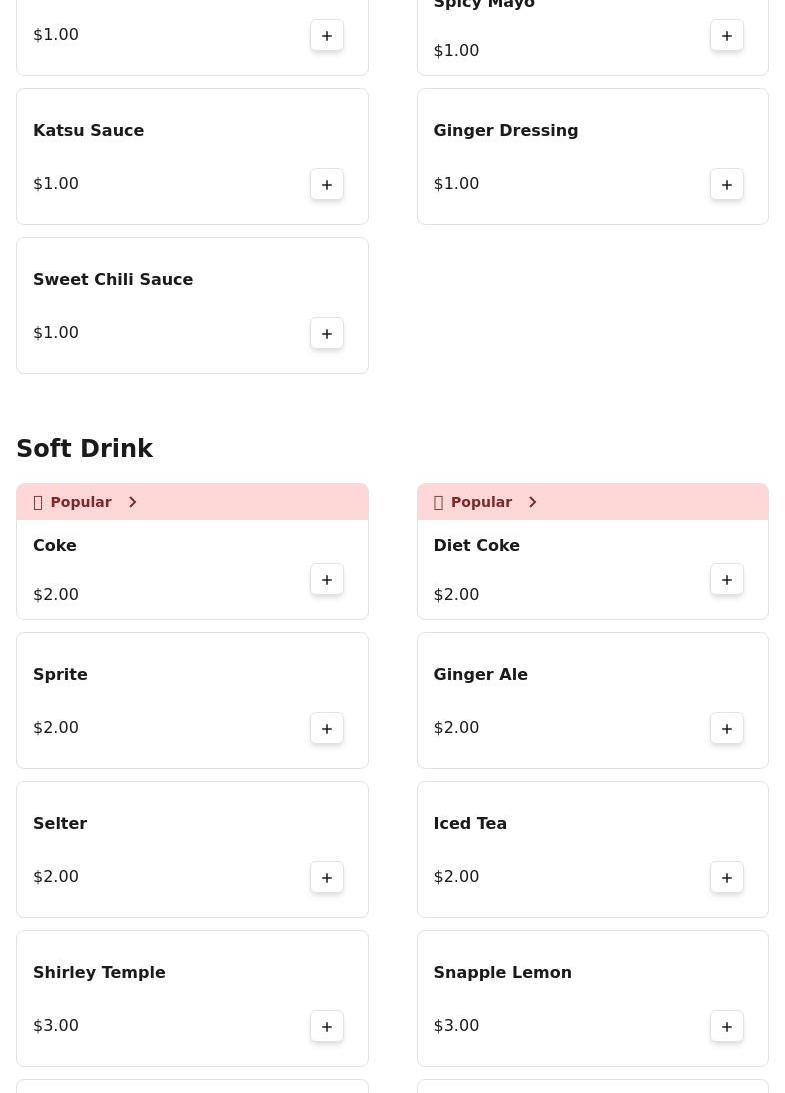Add Iced Tea using the plus icon
Screen dimensions: 785x1093
tap(727, 877)
